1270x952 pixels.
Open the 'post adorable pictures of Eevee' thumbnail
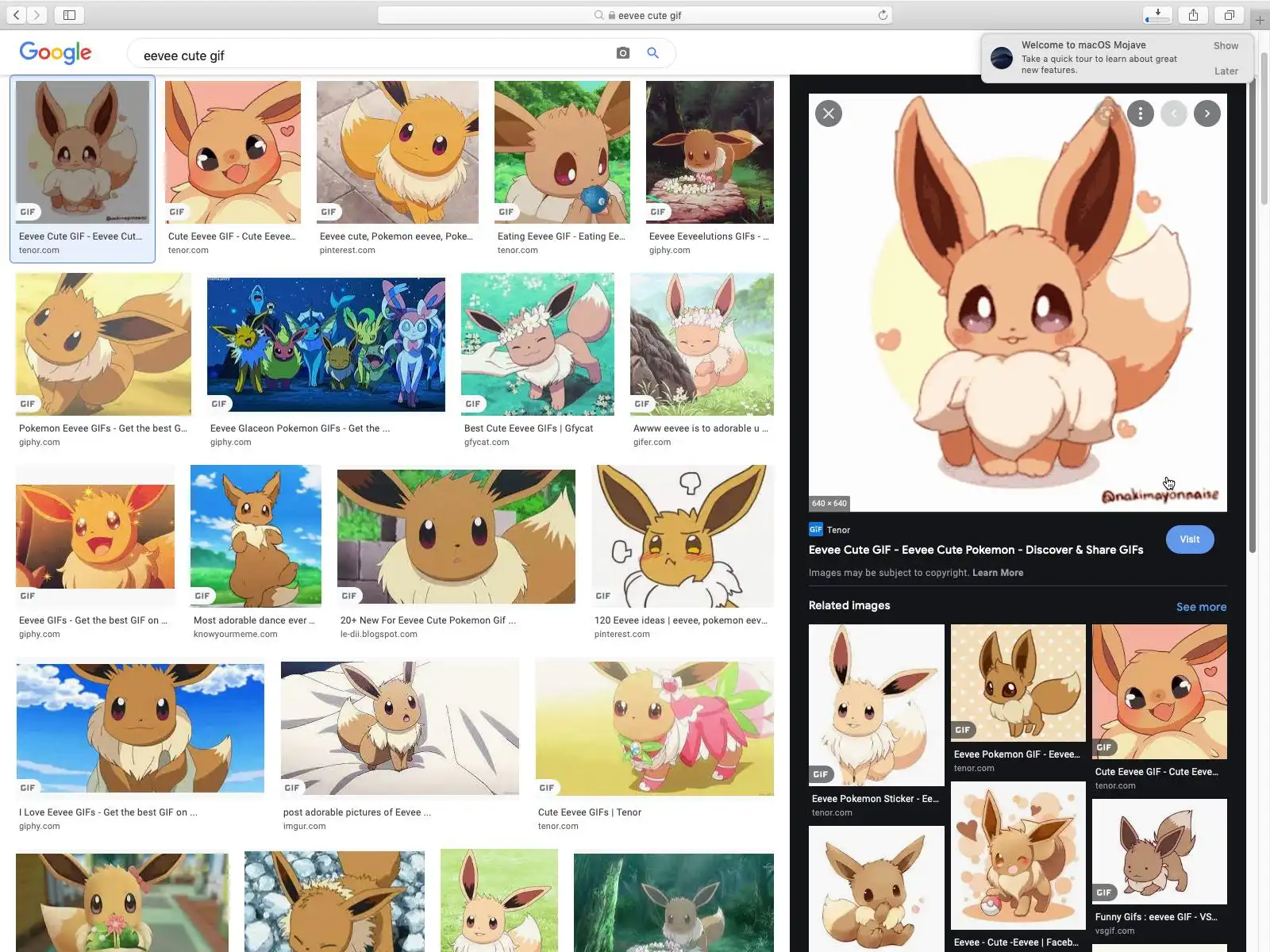point(400,728)
